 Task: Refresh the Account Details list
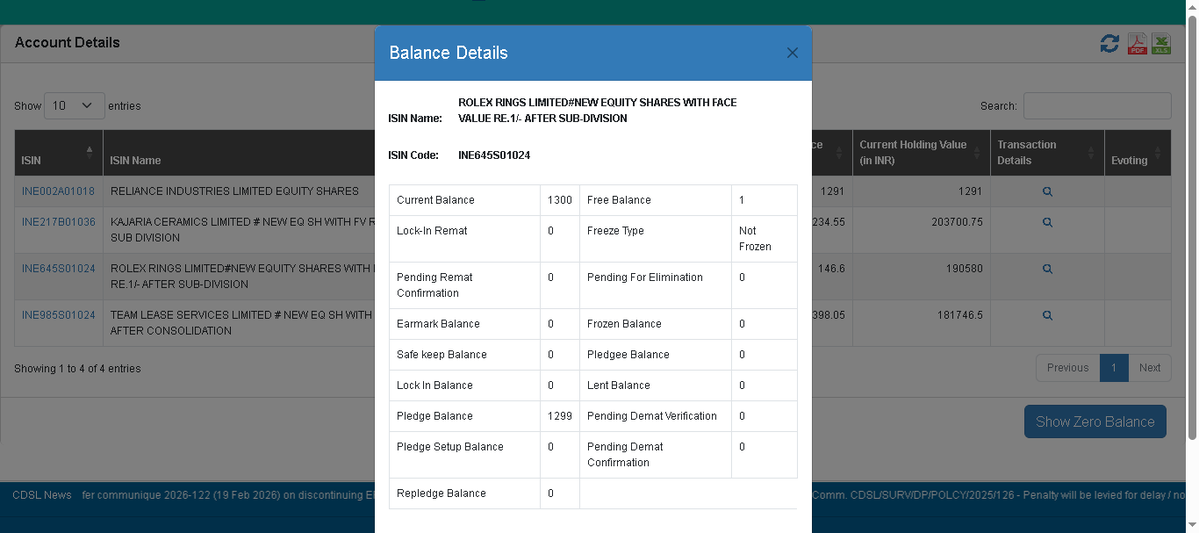(1110, 44)
